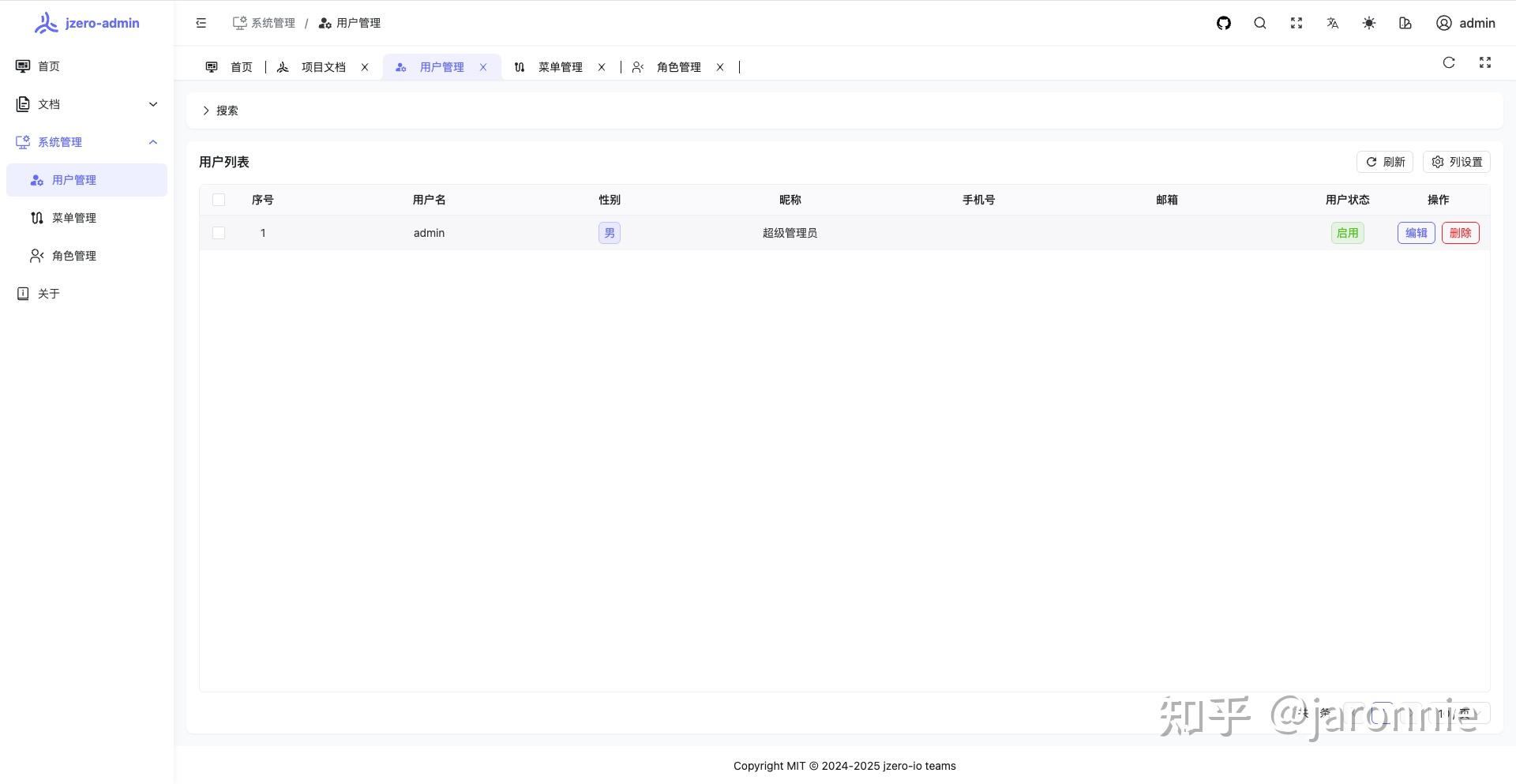Switch to the 首页 tab
1516x784 pixels.
tap(229, 67)
